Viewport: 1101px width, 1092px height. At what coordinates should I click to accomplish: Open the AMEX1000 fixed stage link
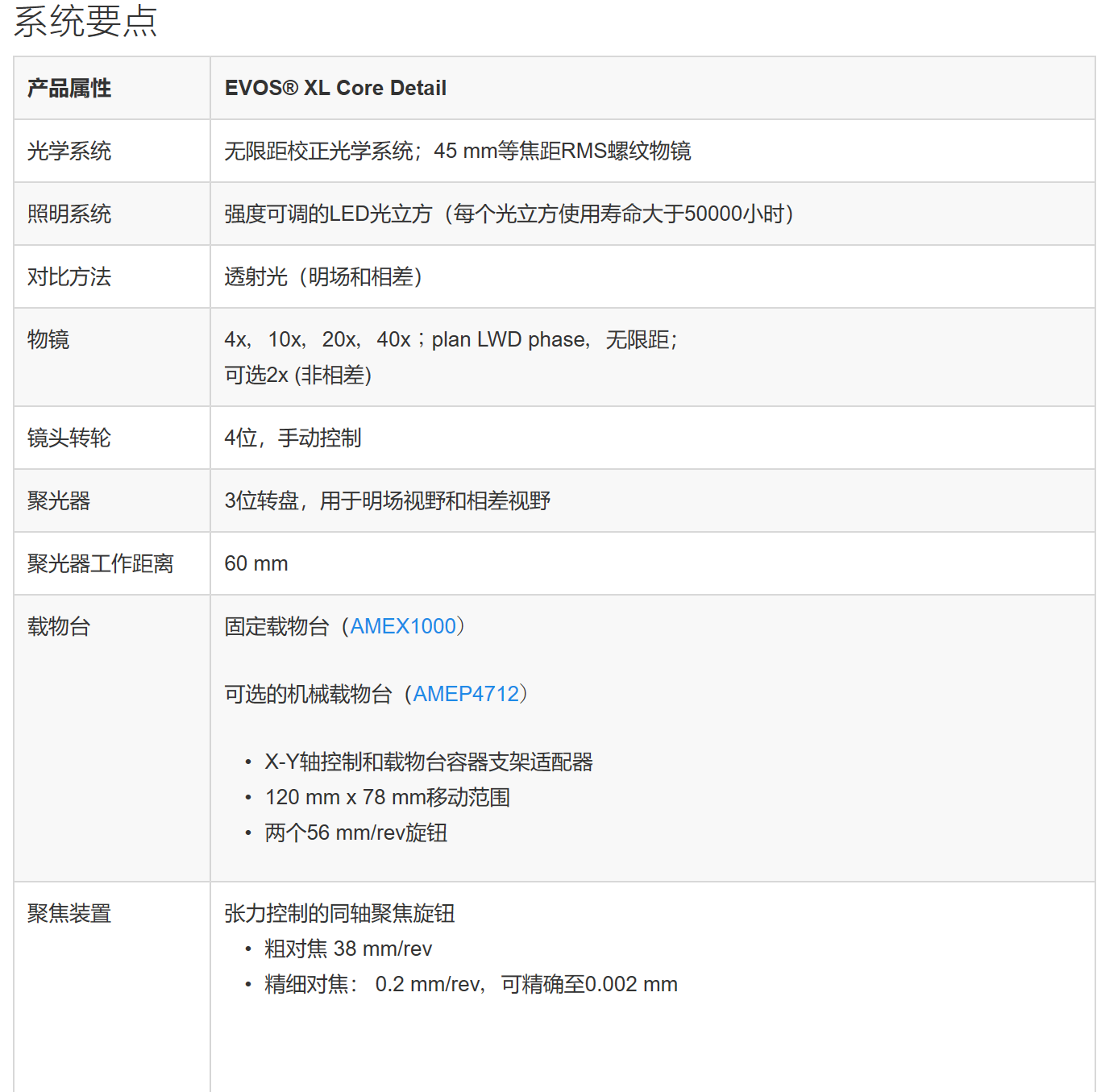403,626
